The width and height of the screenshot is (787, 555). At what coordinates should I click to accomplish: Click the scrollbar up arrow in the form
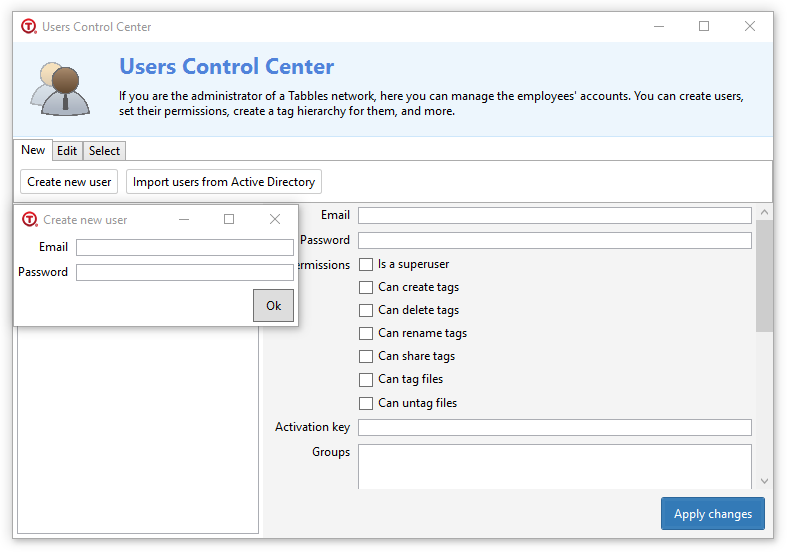click(x=764, y=212)
